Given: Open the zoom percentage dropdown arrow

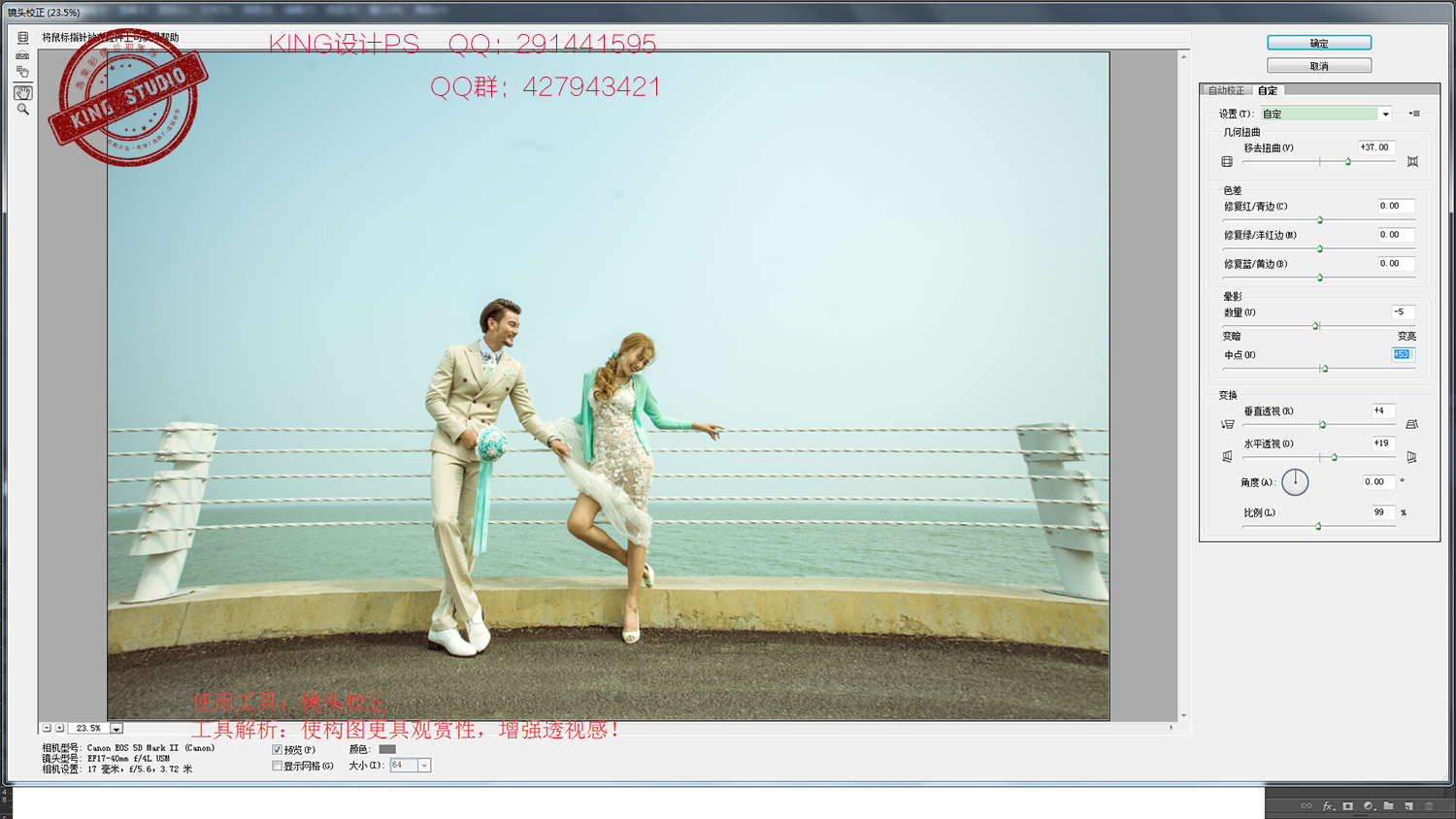Looking at the screenshot, I should coord(116,728).
